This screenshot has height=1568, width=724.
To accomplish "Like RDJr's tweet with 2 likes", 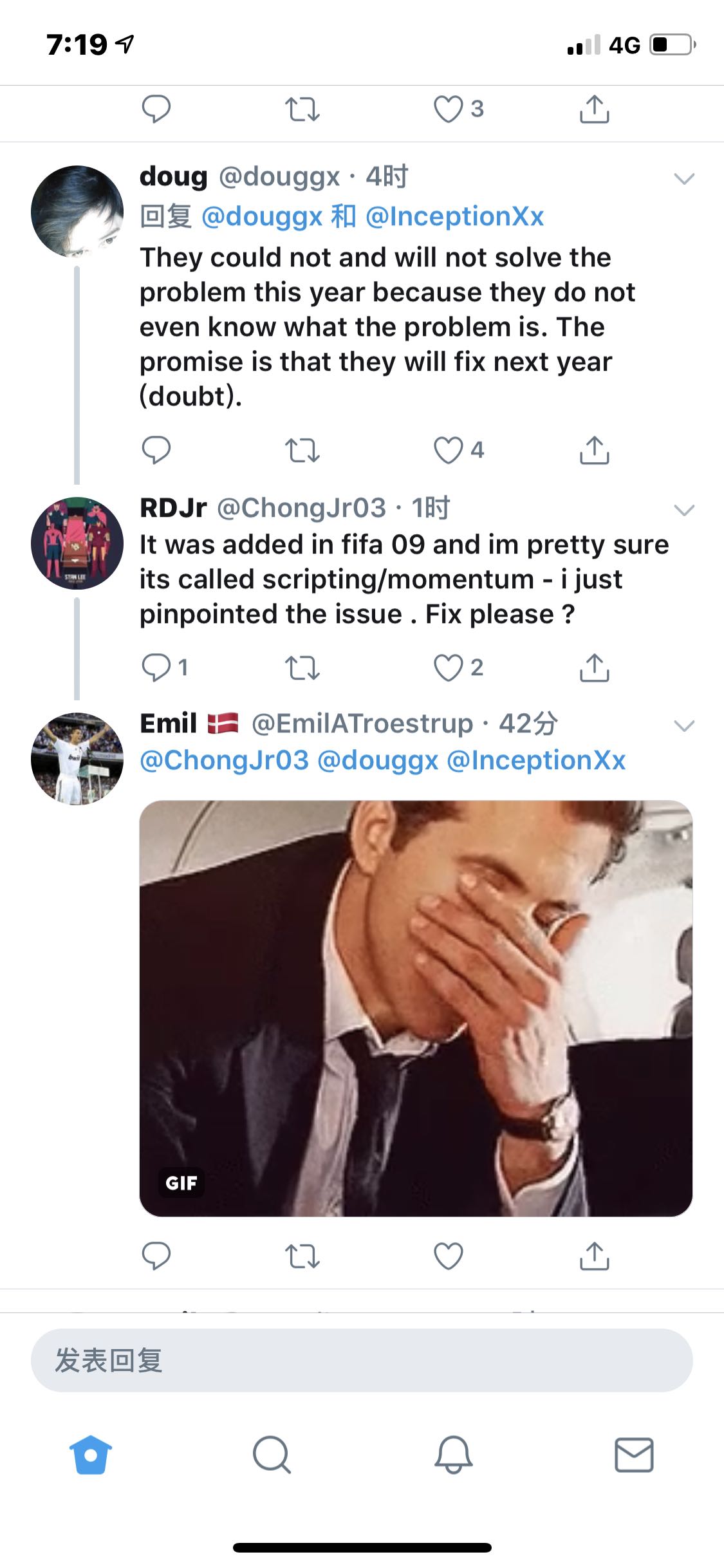I will 449,667.
